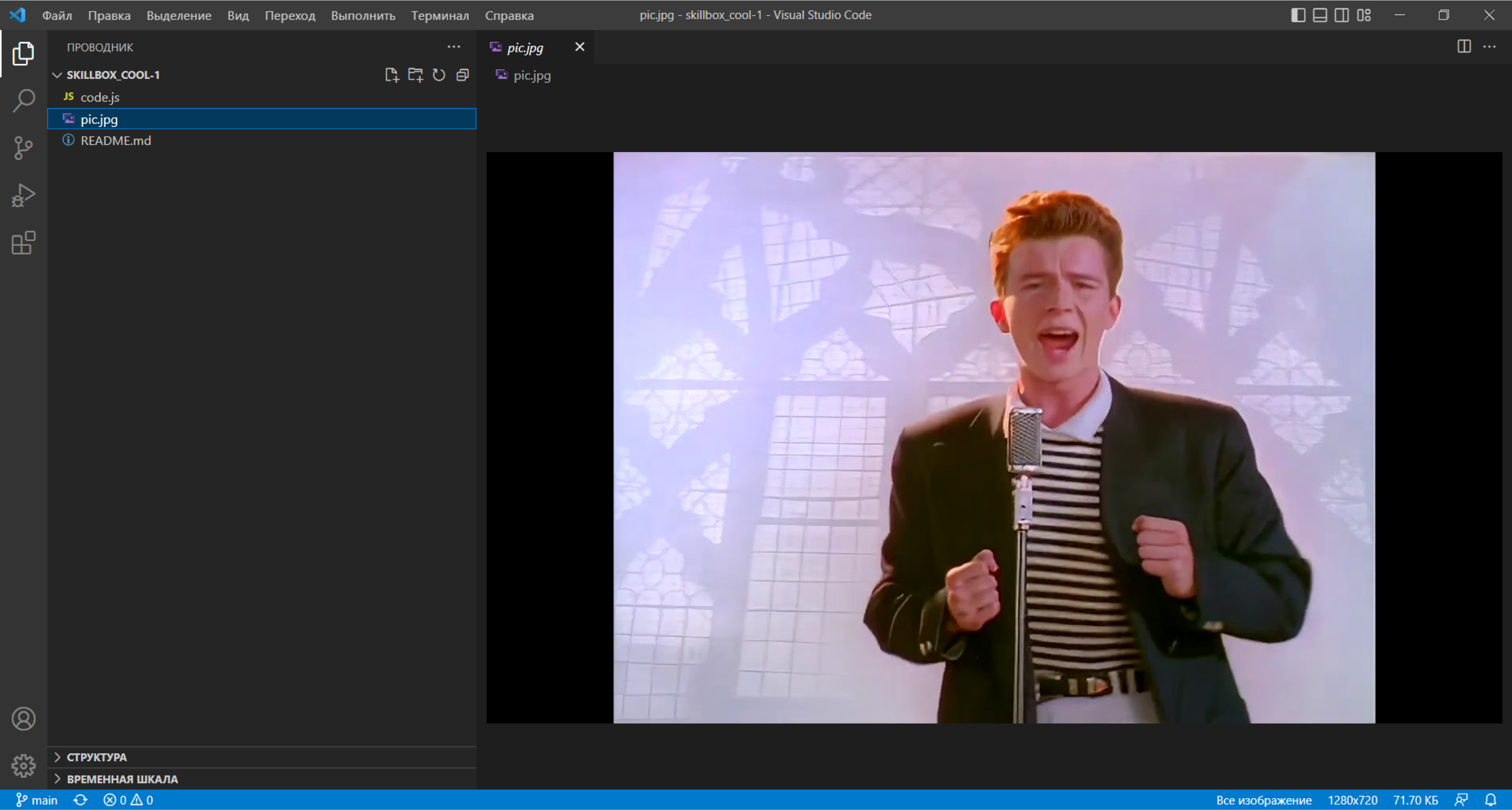Create a new file in SKILLBOX_COOL-1
Viewport: 1512px width, 810px height.
(392, 75)
